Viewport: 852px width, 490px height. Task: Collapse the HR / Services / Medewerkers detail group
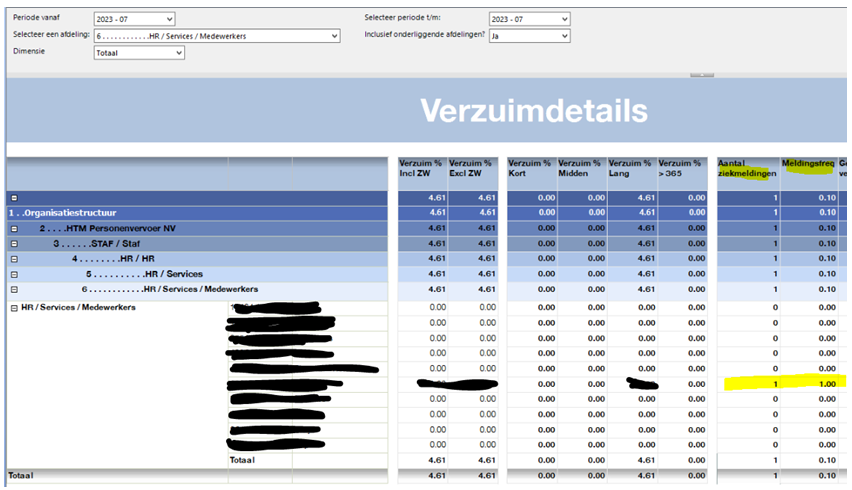(x=15, y=308)
